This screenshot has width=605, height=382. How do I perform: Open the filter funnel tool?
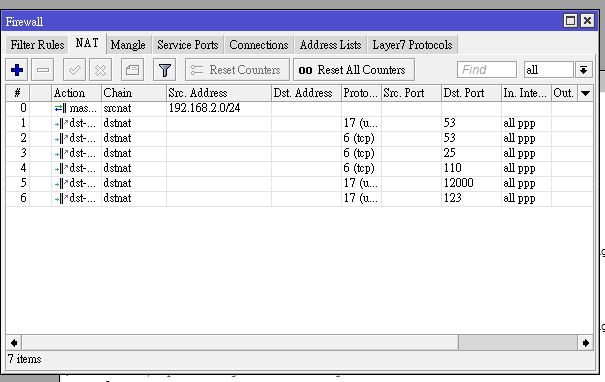(164, 70)
